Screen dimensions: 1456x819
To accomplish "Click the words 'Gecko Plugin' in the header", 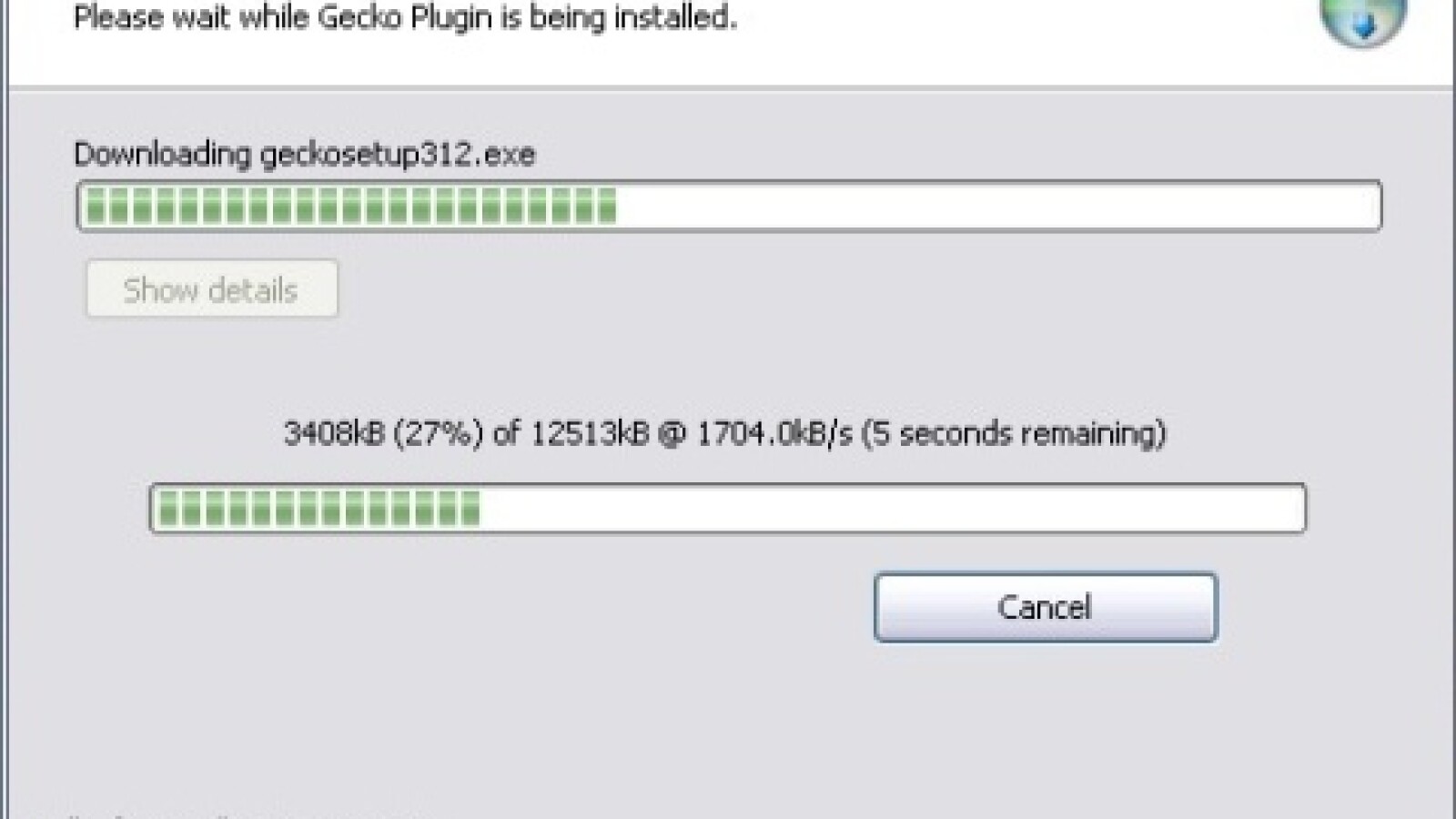I will (406, 17).
